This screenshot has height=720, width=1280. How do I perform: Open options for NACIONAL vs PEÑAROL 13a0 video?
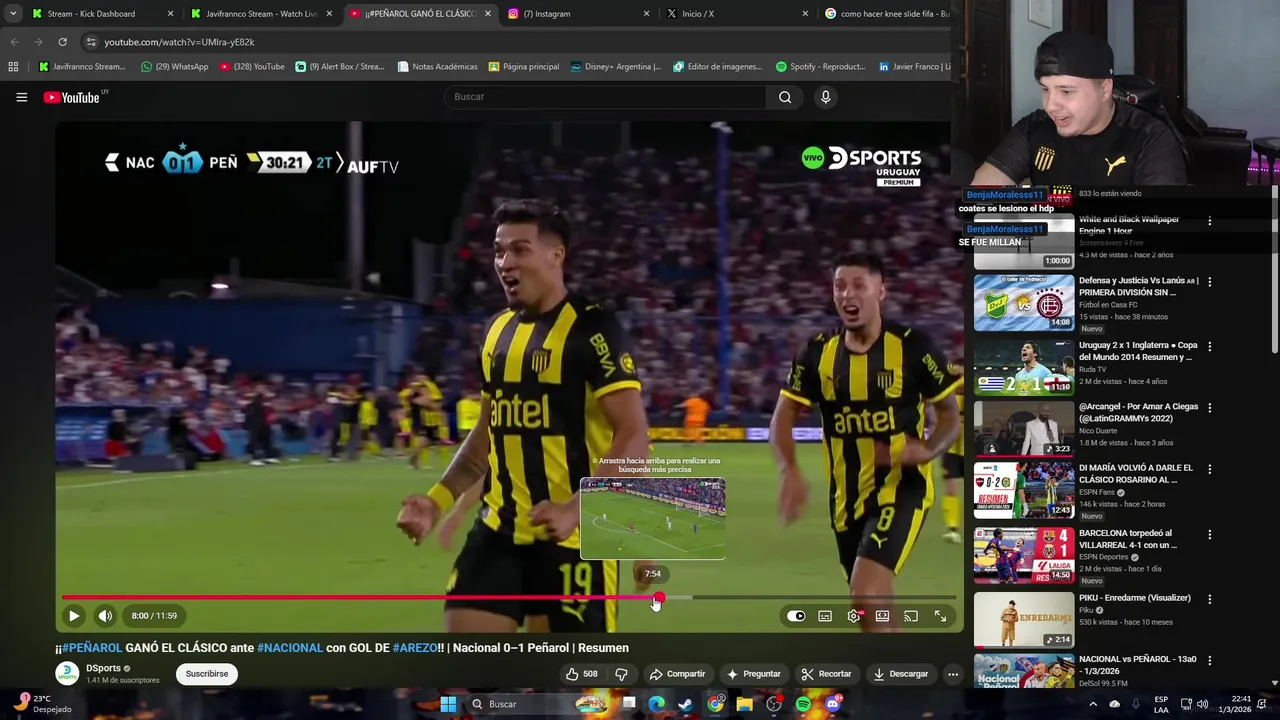tap(1209, 661)
